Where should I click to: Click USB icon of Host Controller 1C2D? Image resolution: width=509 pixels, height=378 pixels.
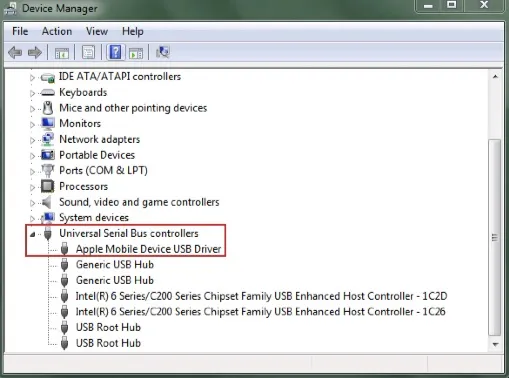pyautogui.click(x=65, y=296)
